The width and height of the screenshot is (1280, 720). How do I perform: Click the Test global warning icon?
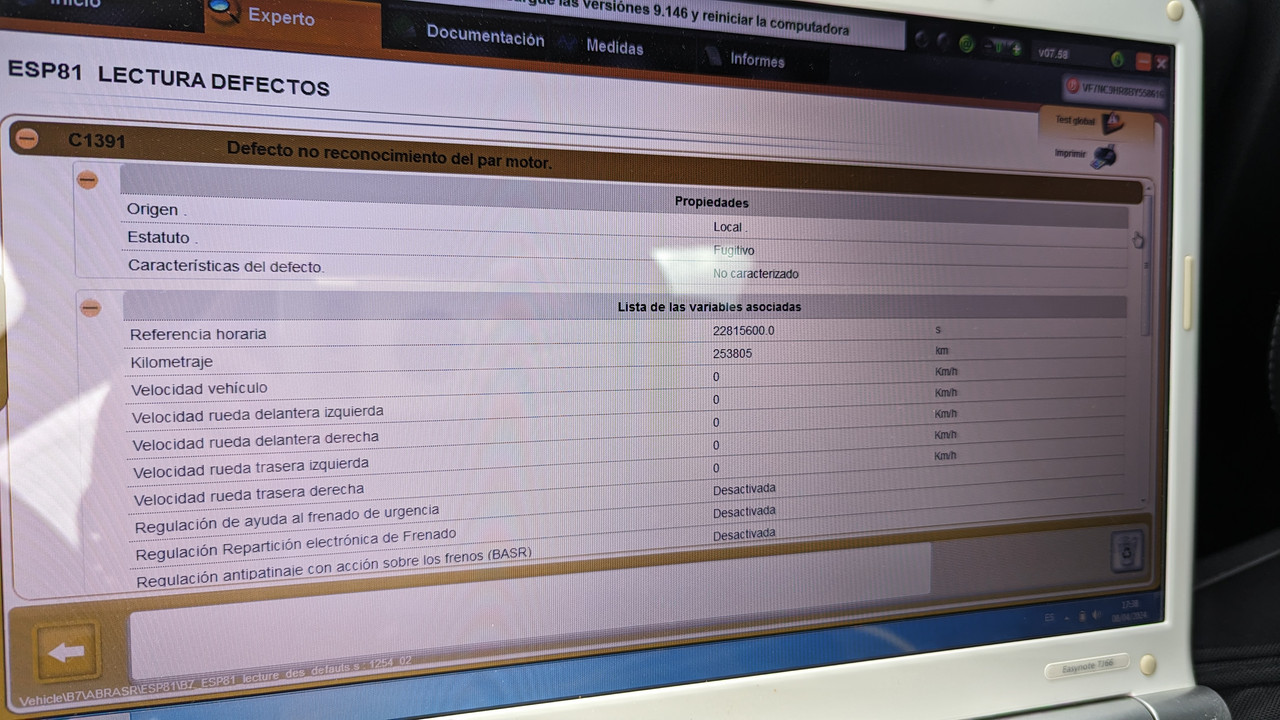click(1112, 123)
